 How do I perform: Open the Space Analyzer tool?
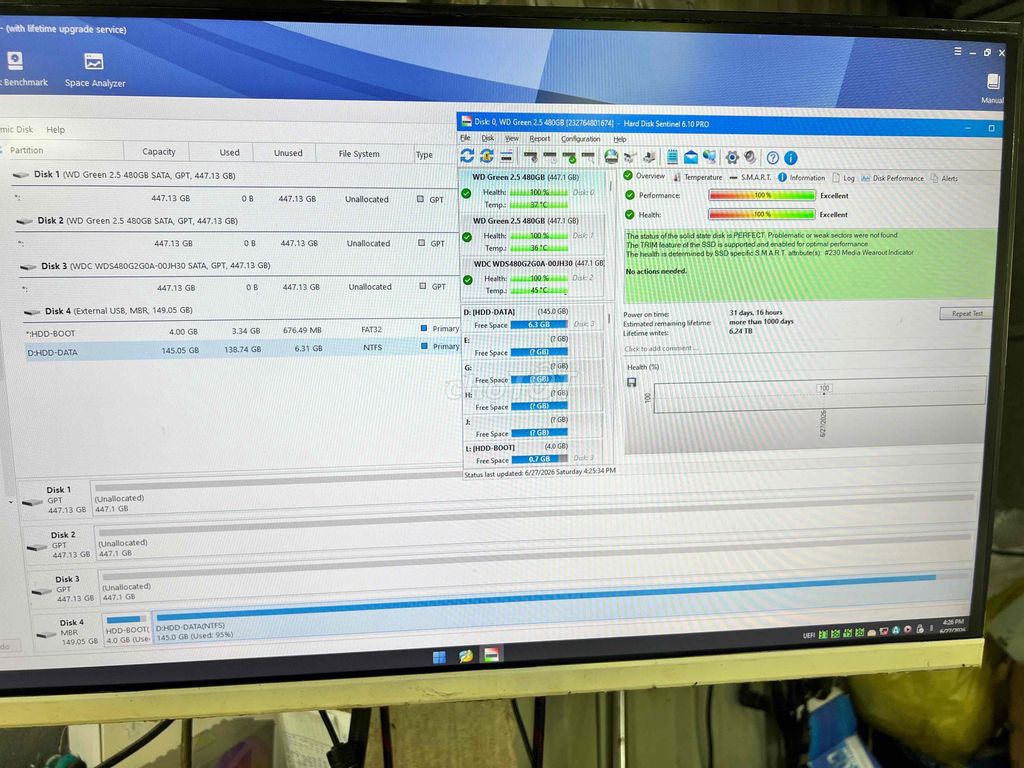95,70
